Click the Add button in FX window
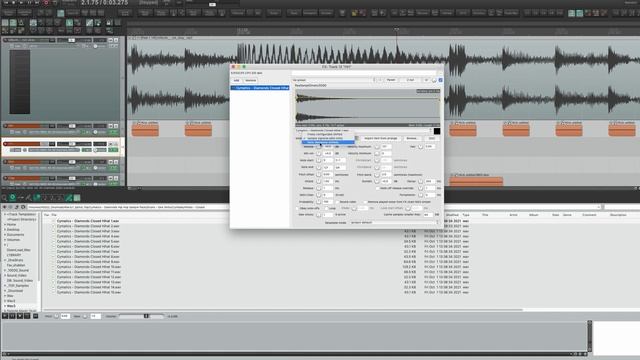 coord(236,80)
